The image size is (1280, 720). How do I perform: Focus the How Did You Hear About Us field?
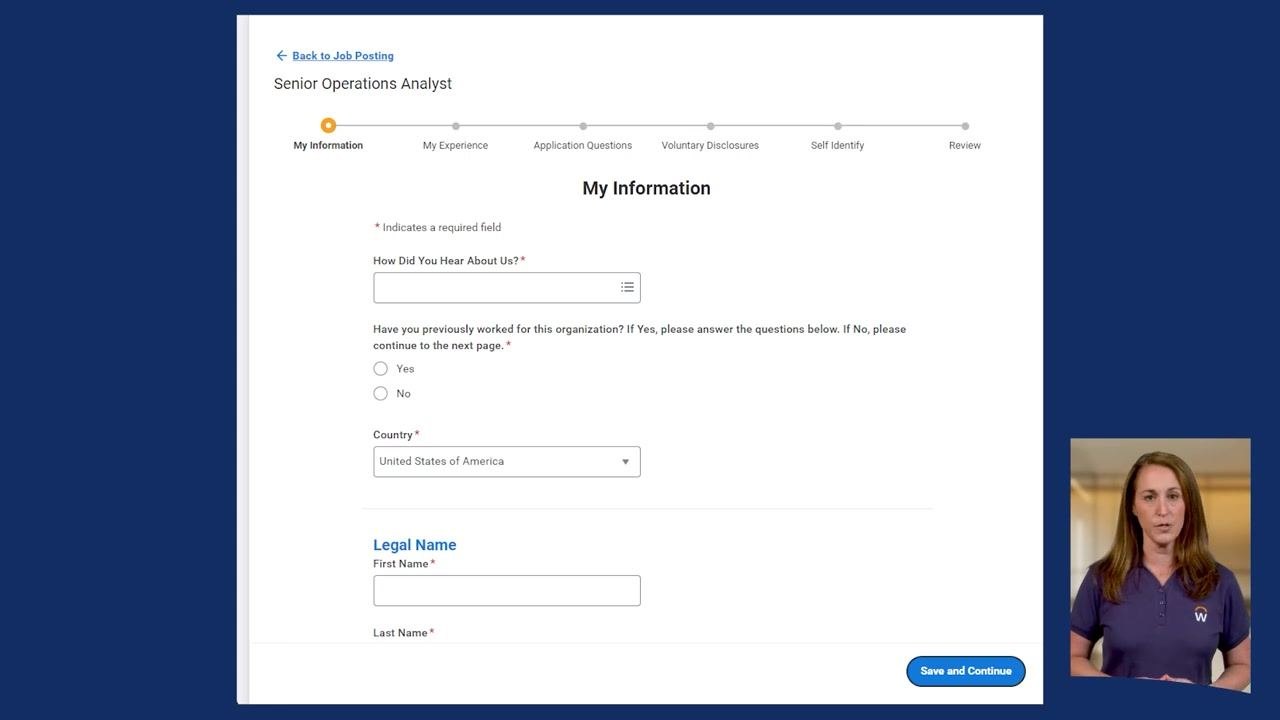[507, 288]
